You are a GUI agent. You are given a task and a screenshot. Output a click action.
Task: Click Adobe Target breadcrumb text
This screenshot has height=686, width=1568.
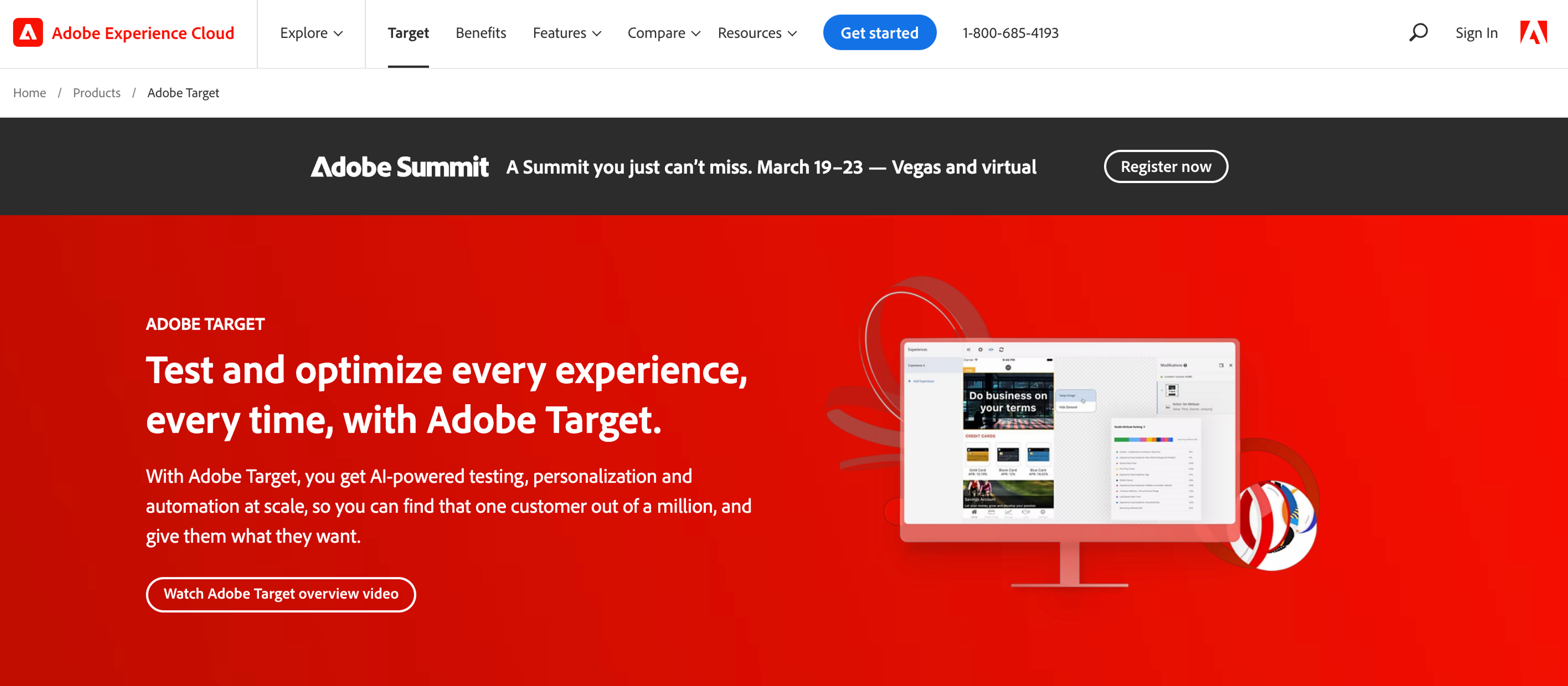tap(183, 93)
